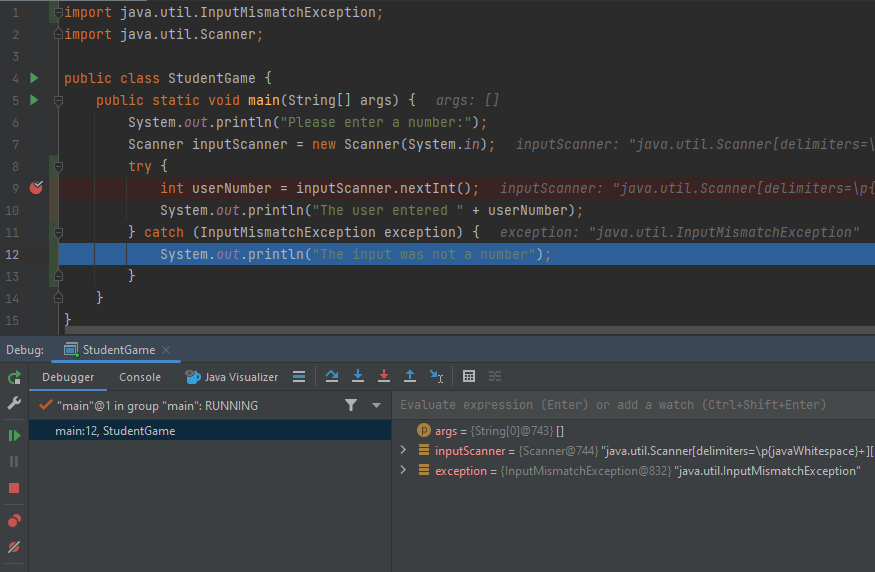The width and height of the screenshot is (875, 572).
Task: Click line number 12 in the gutter
Action: [x=12, y=254]
